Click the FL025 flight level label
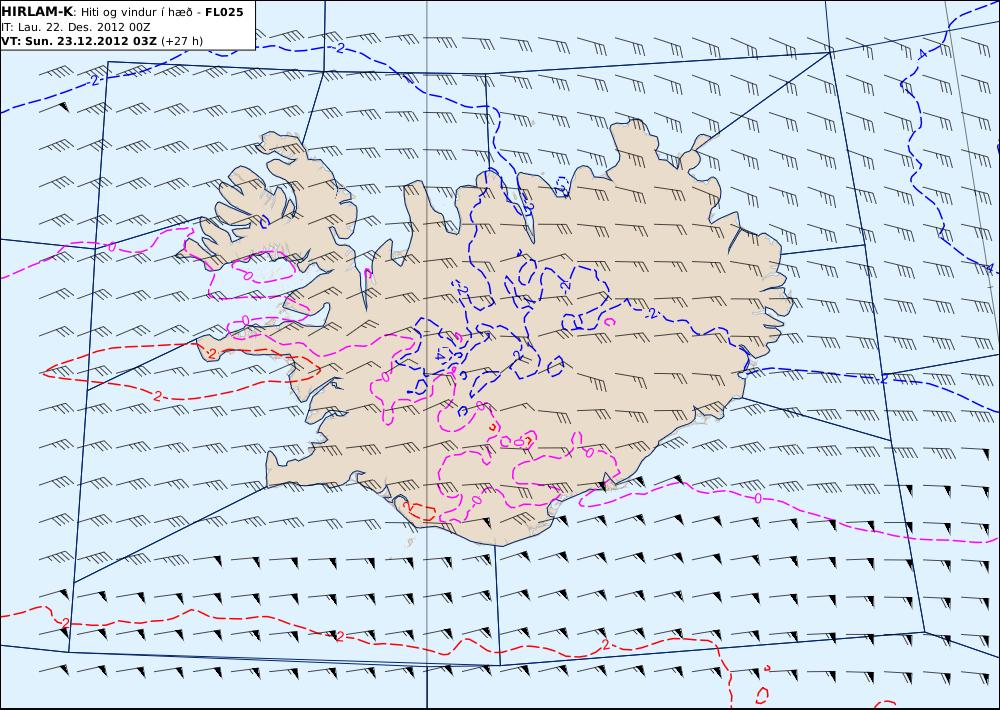1000x710 pixels. coord(224,12)
